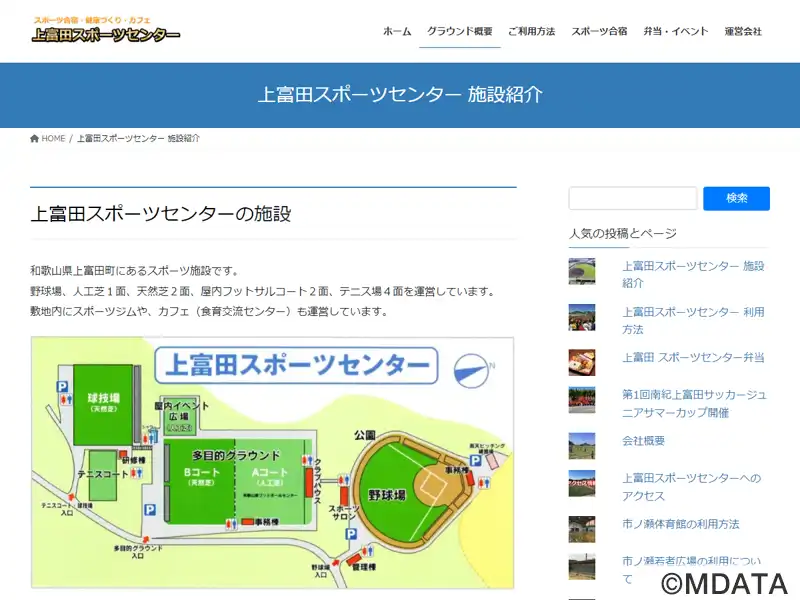800x600 pixels.
Task: Click the map title 上富田スポーツセンター banner
Action: 296,365
